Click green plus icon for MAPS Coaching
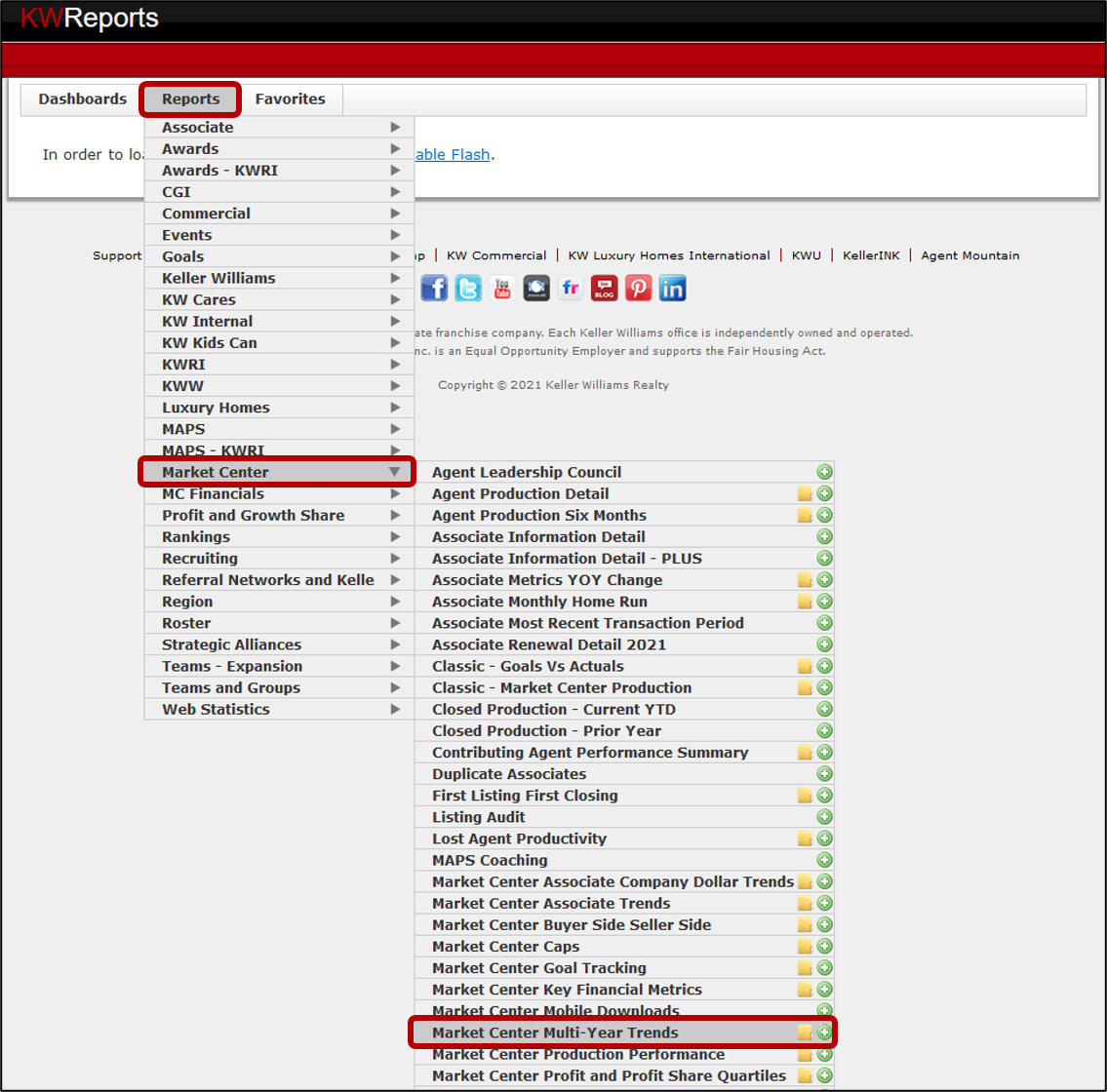1107x1092 pixels. point(824,860)
